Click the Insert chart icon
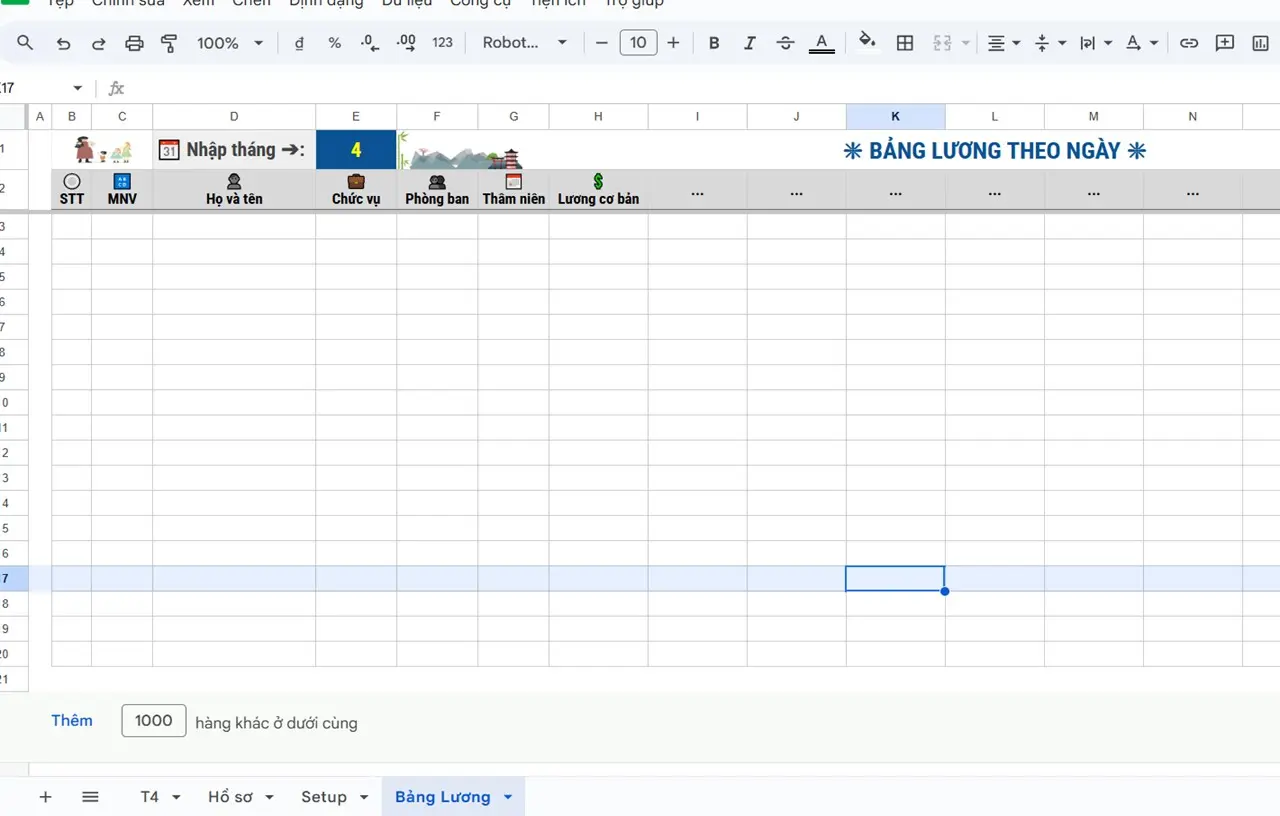The height and width of the screenshot is (816, 1280). click(x=1260, y=43)
